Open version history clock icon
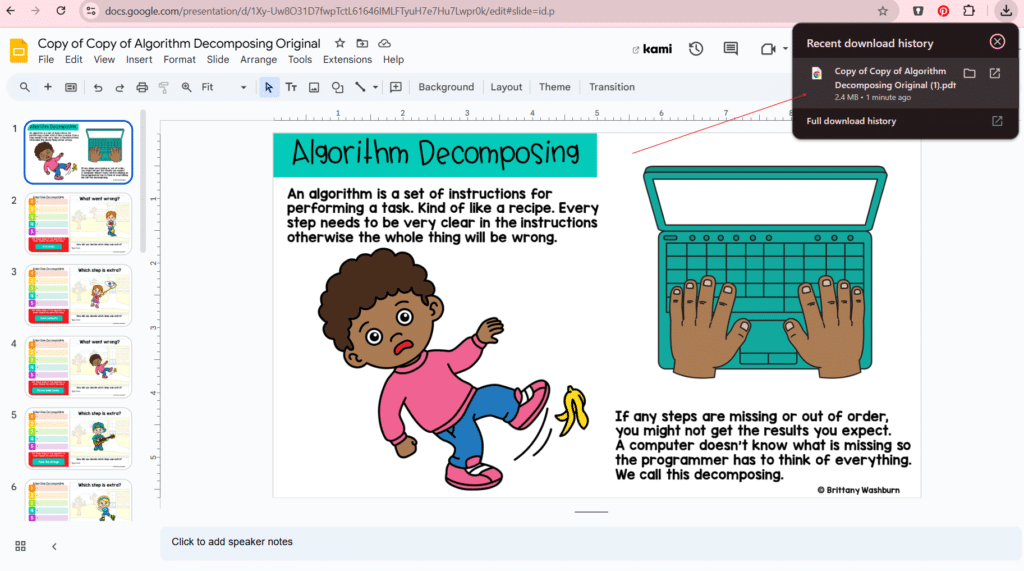 click(696, 49)
